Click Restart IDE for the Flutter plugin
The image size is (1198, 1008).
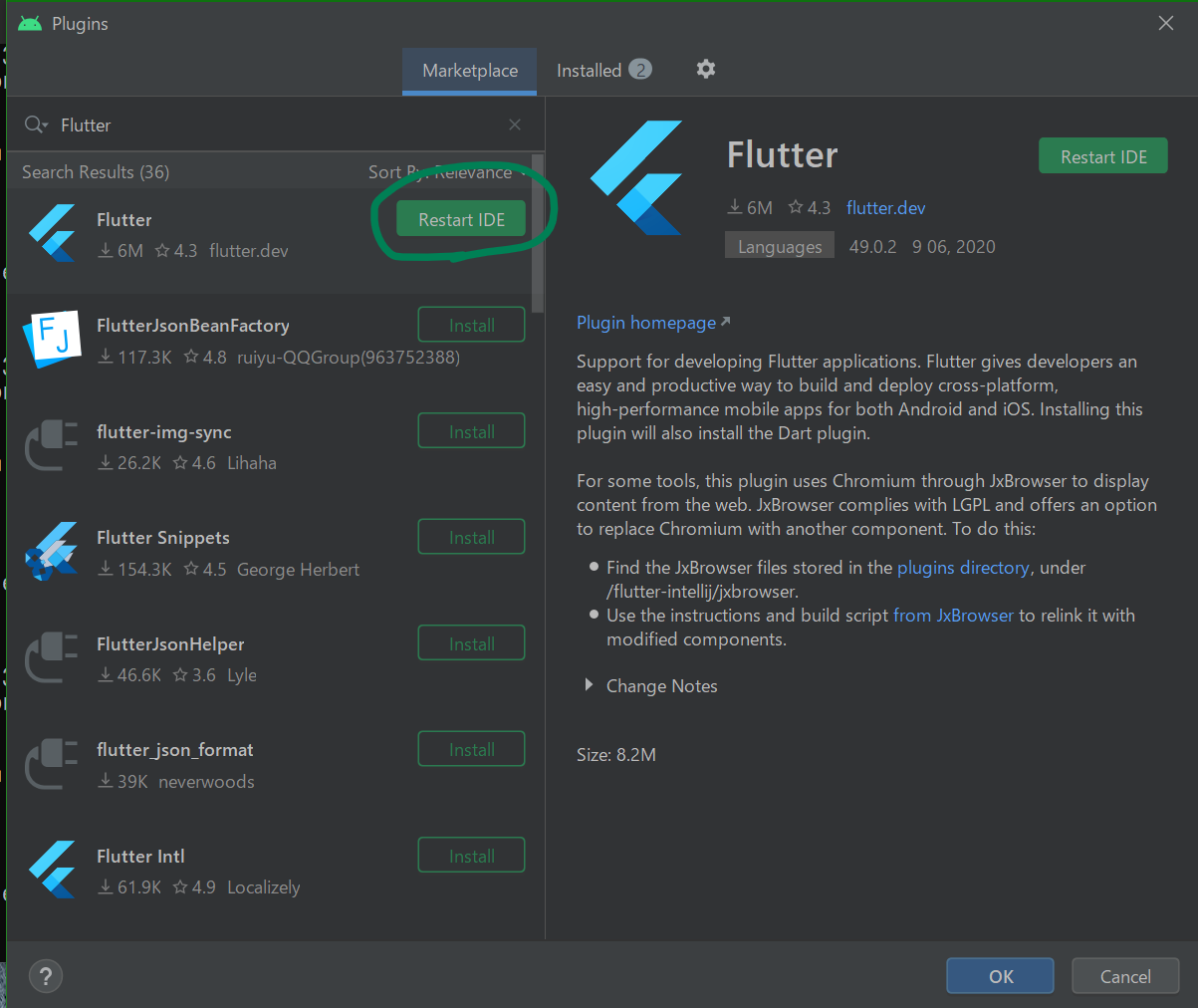click(x=460, y=219)
